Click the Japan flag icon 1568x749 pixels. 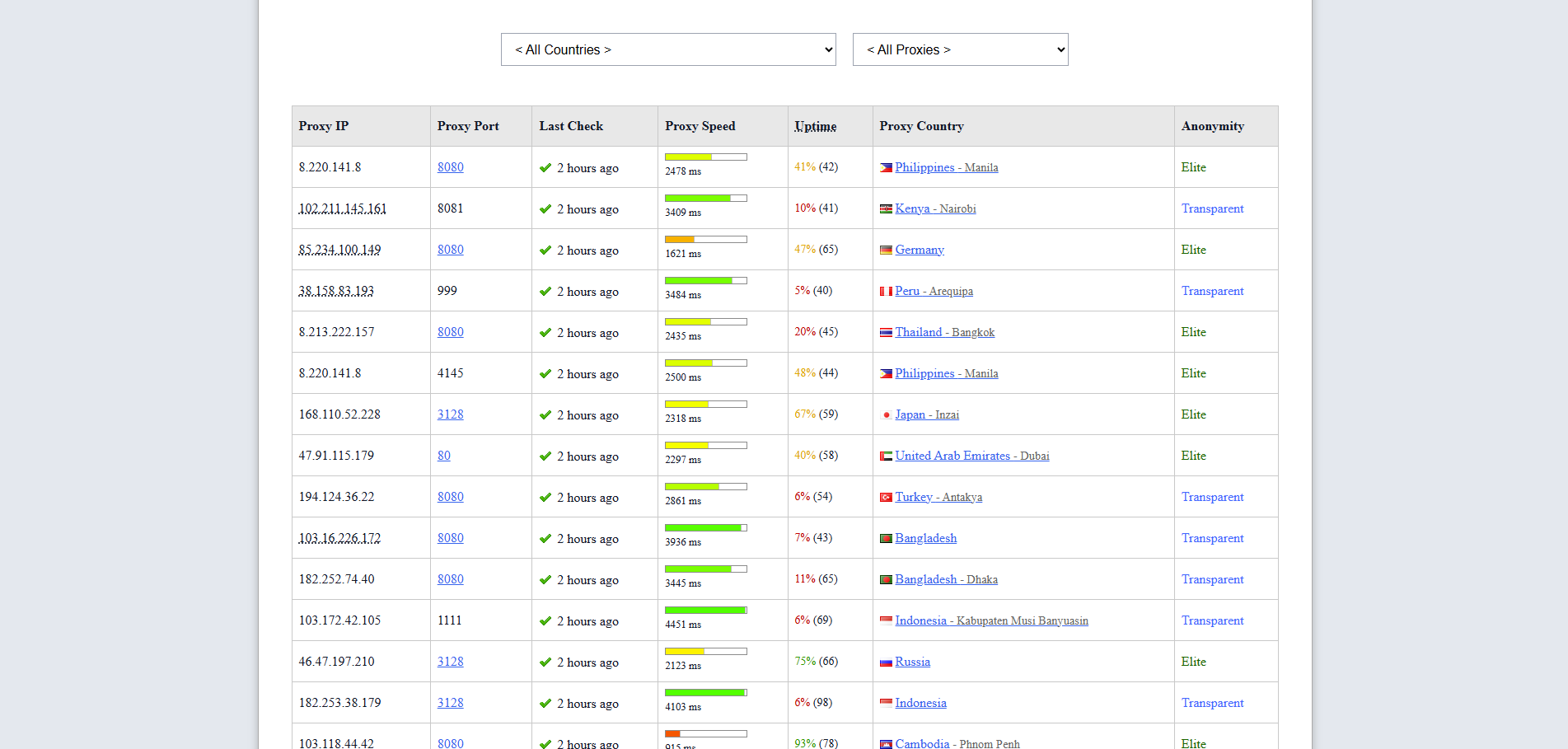coord(886,415)
